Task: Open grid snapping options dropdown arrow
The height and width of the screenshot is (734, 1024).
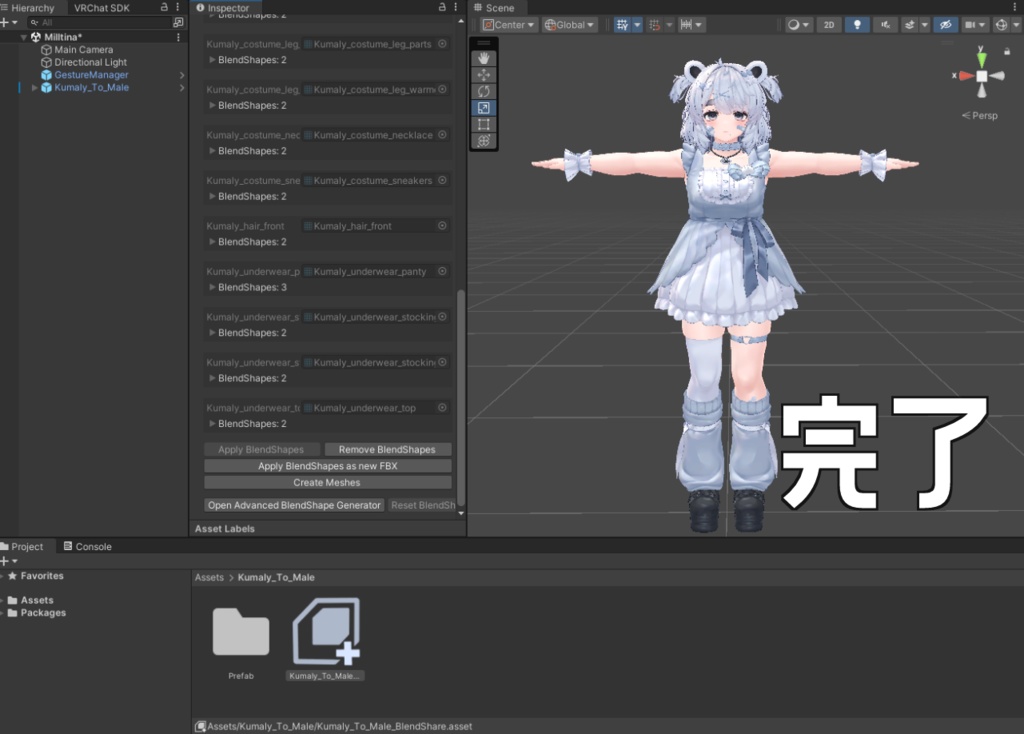Action: pyautogui.click(x=637, y=25)
